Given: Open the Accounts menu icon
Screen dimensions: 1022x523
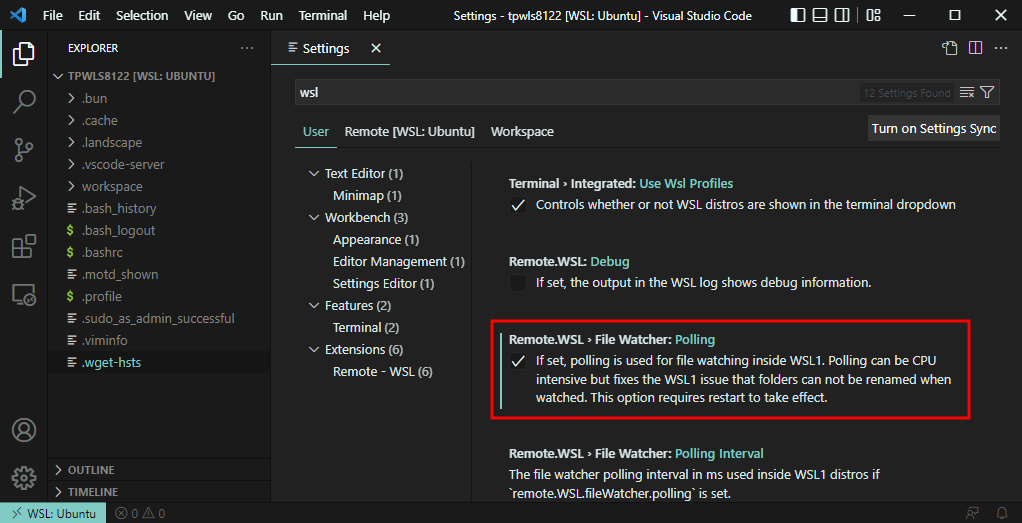Looking at the screenshot, I should click(23, 430).
